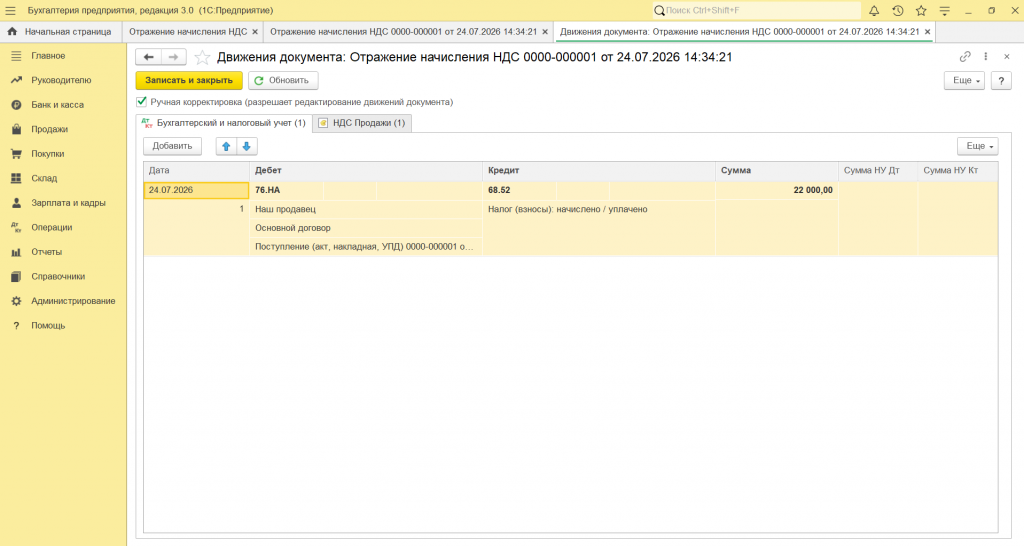The height and width of the screenshot is (546, 1024).
Task: Click Сумма НУ Кт column header
Action: pos(957,170)
